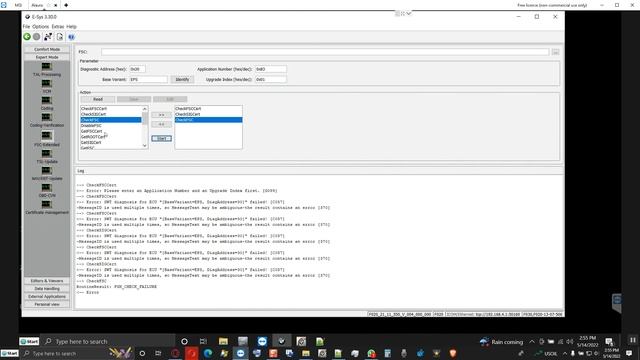Click the inner taskbar search box
This screenshot has height=360, width=640.
coord(108,341)
